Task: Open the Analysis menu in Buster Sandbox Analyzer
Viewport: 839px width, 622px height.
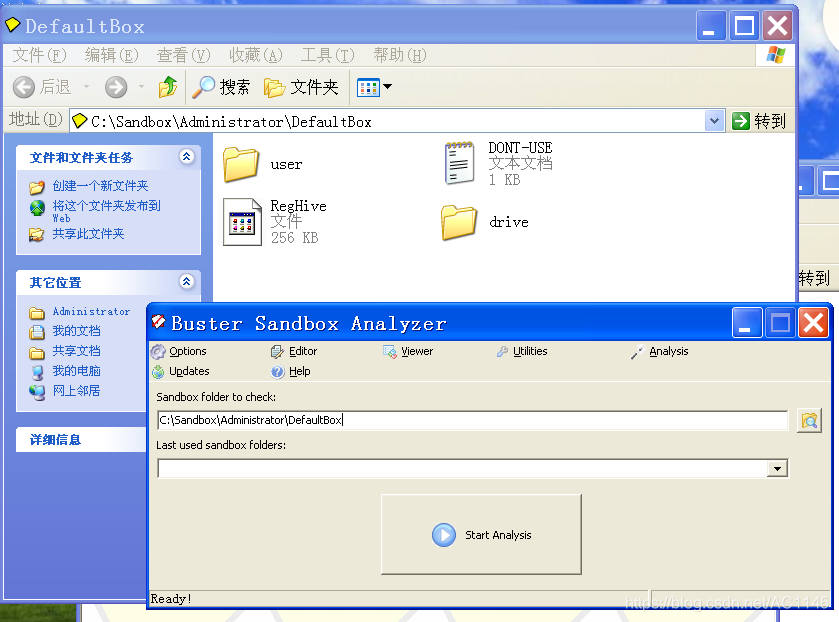Action: tap(659, 352)
